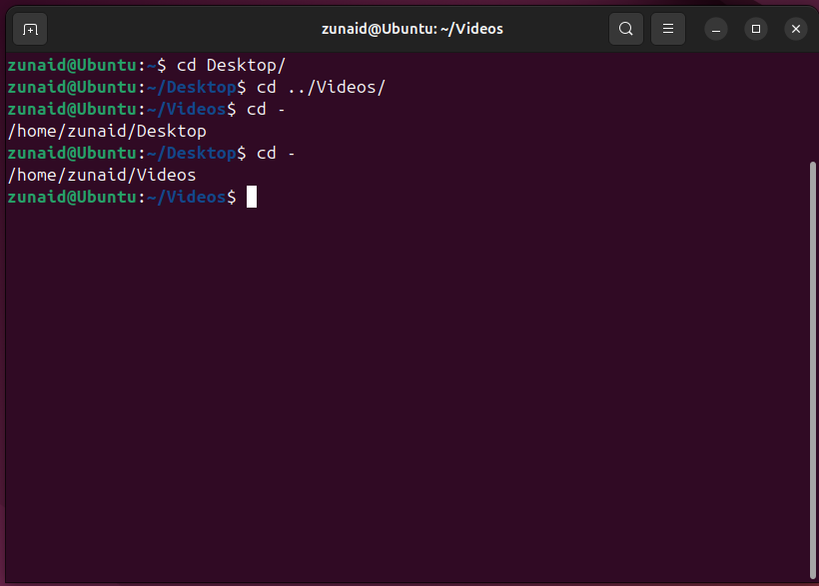Click the /home/zunaid/Videos output line
Viewport: 819px width, 586px height.
click(x=100, y=174)
